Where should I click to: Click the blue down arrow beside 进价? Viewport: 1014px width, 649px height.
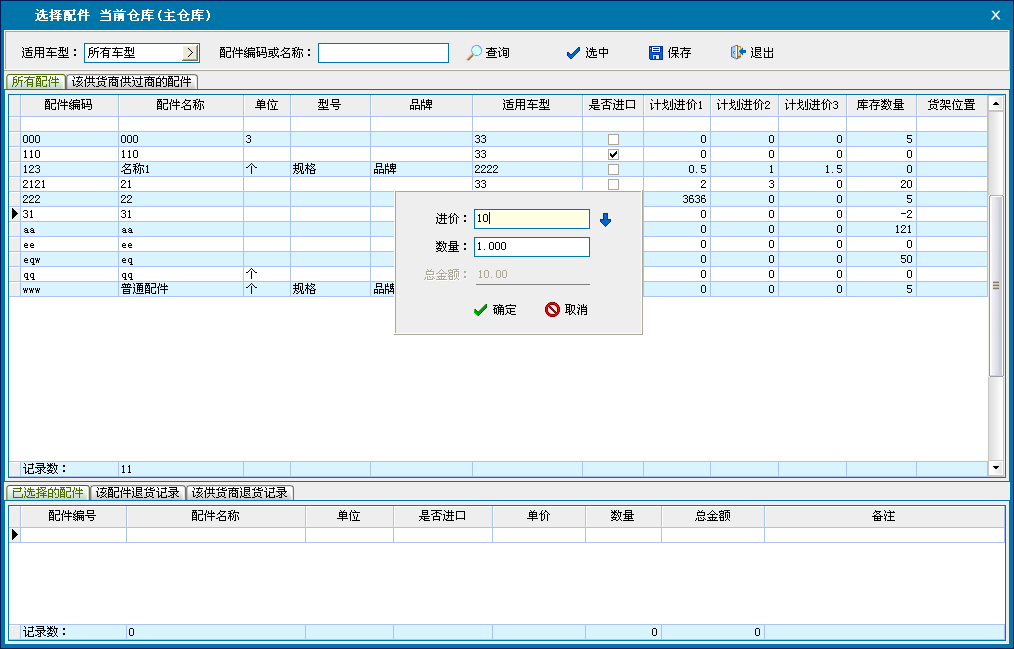point(605,220)
